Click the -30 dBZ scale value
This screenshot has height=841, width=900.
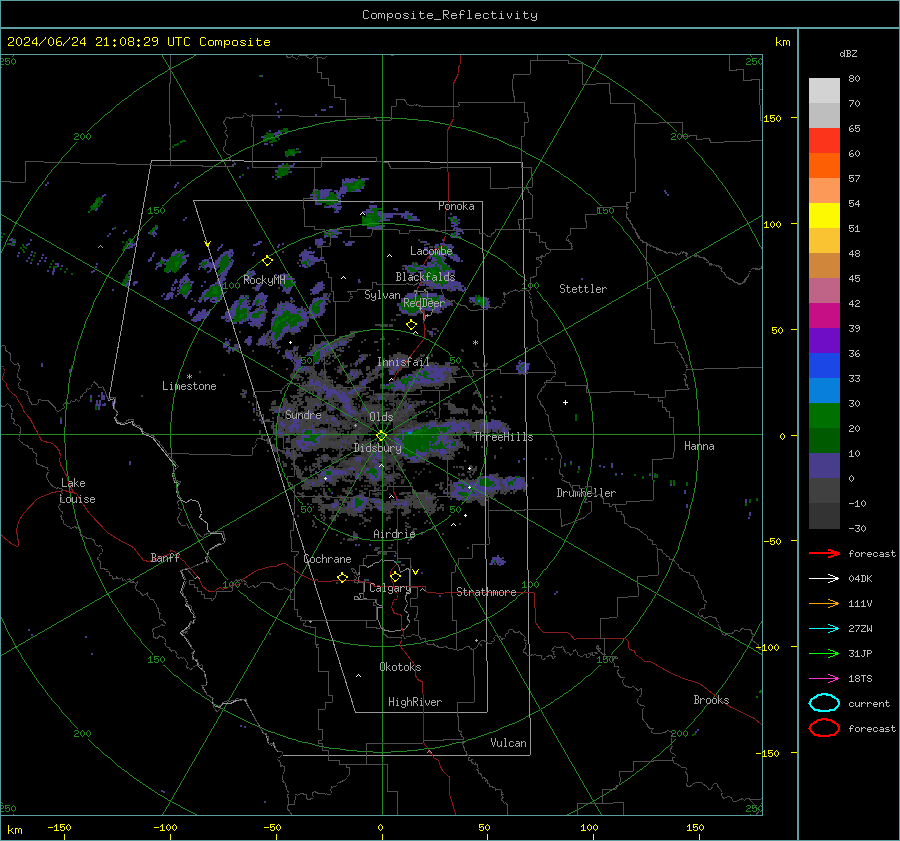click(857, 528)
